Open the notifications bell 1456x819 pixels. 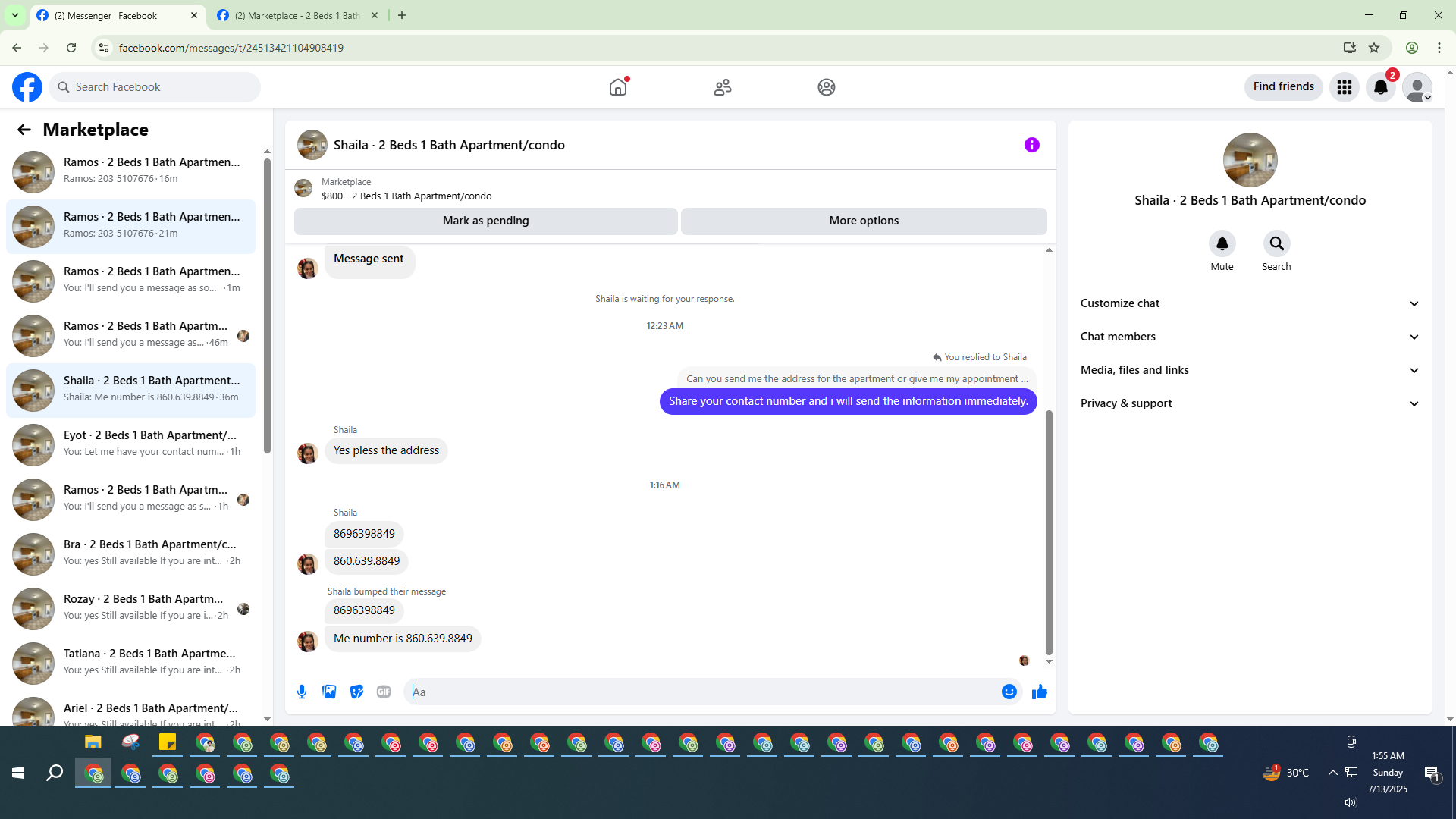1381,87
